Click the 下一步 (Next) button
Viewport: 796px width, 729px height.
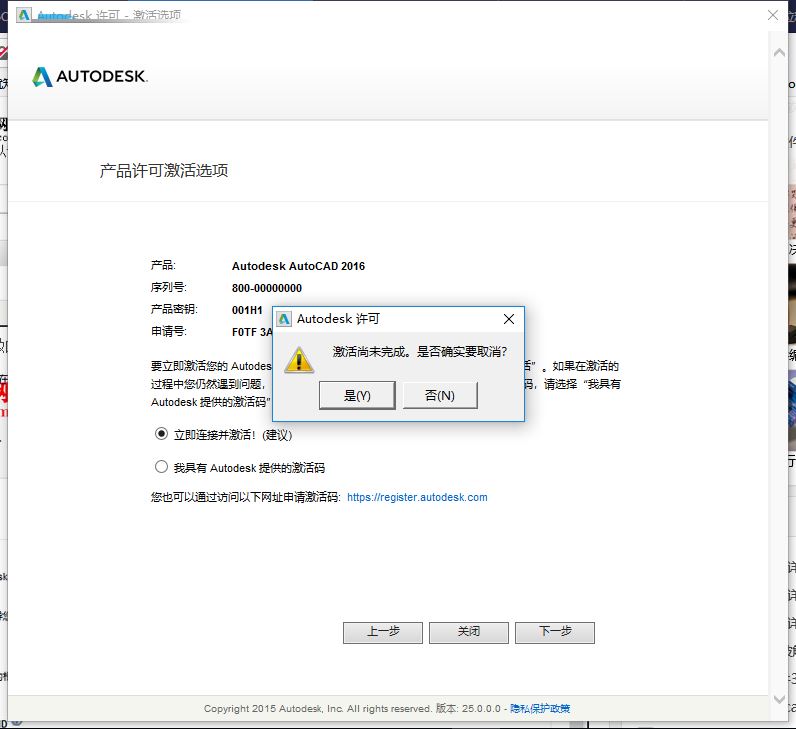click(555, 633)
